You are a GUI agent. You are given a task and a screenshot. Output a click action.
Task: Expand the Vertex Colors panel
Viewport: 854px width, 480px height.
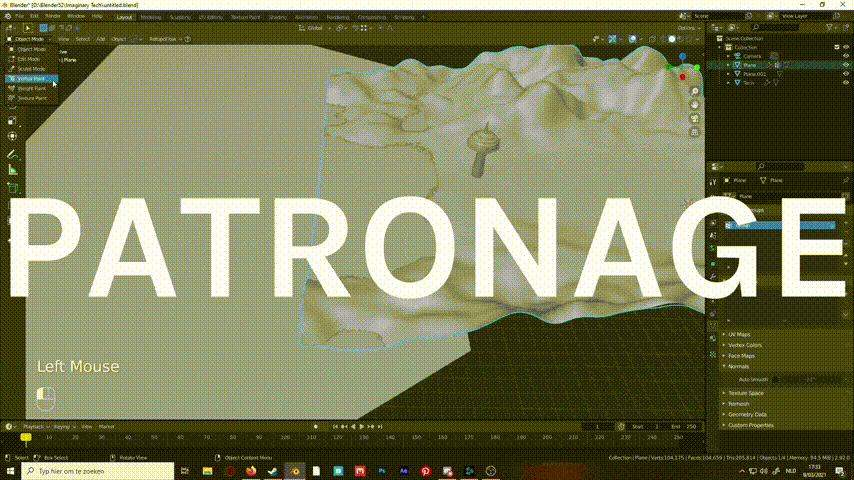tap(745, 345)
